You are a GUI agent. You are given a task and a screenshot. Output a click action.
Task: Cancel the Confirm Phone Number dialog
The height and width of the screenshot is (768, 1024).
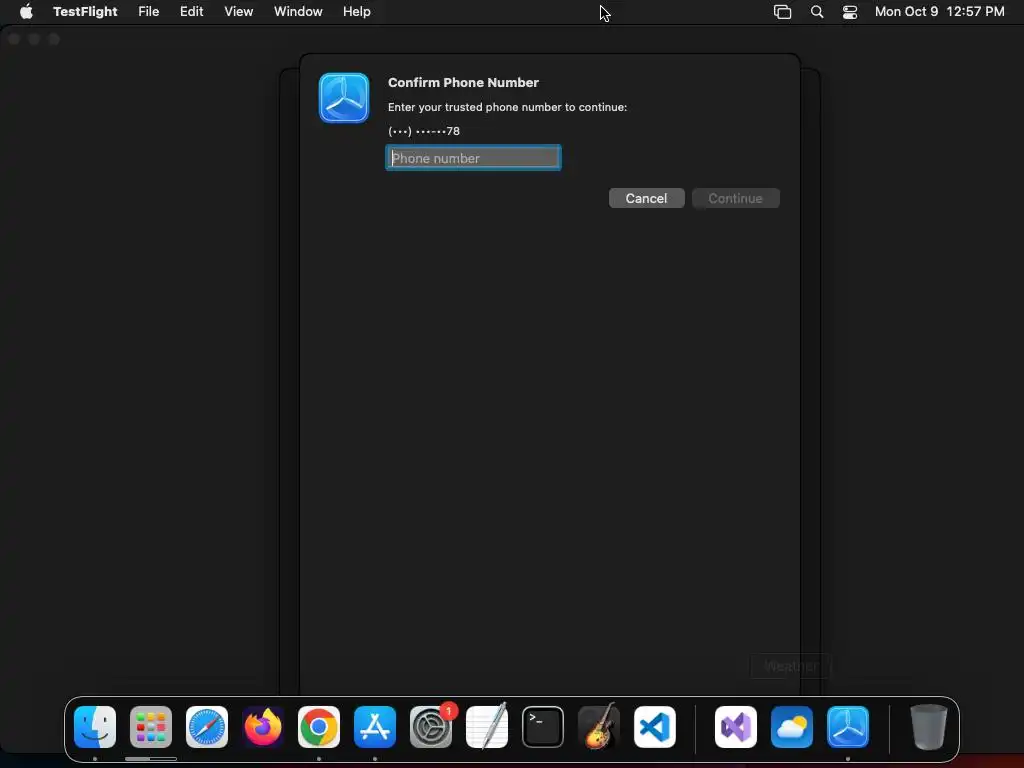tap(646, 199)
